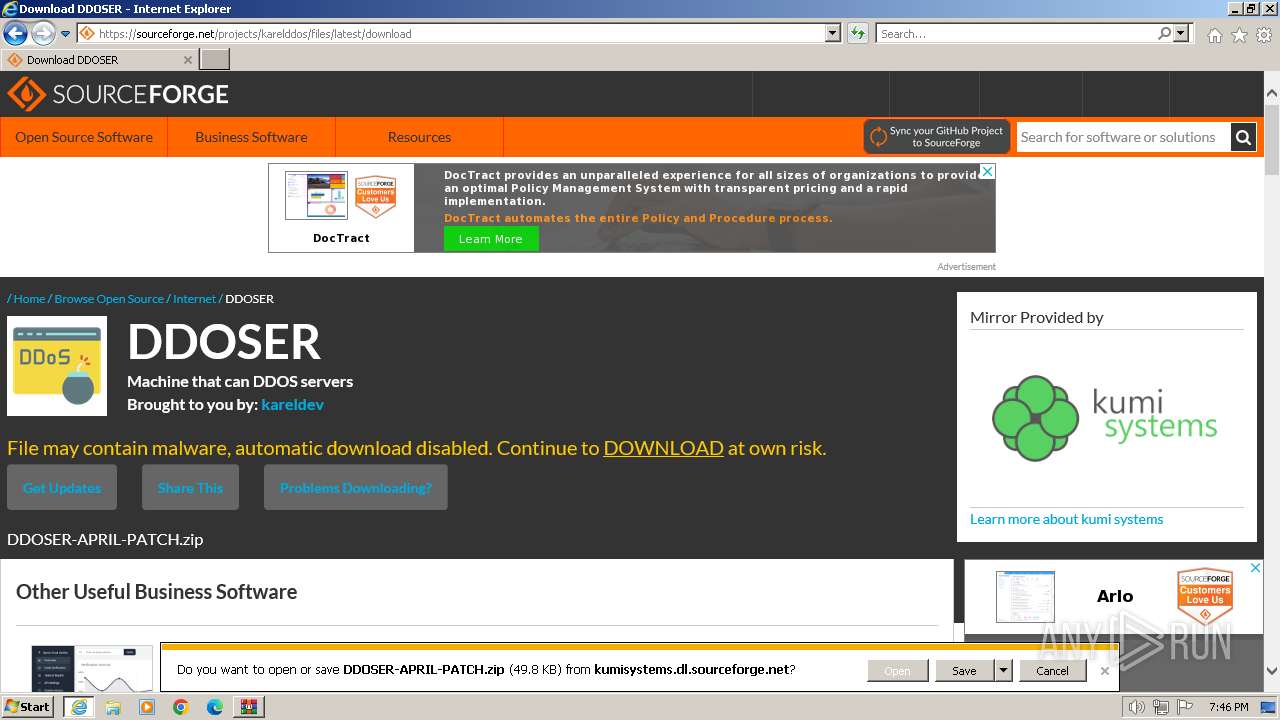Screen dimensions: 1280x720
Task: Click the network tray icon
Action: 1160,707
